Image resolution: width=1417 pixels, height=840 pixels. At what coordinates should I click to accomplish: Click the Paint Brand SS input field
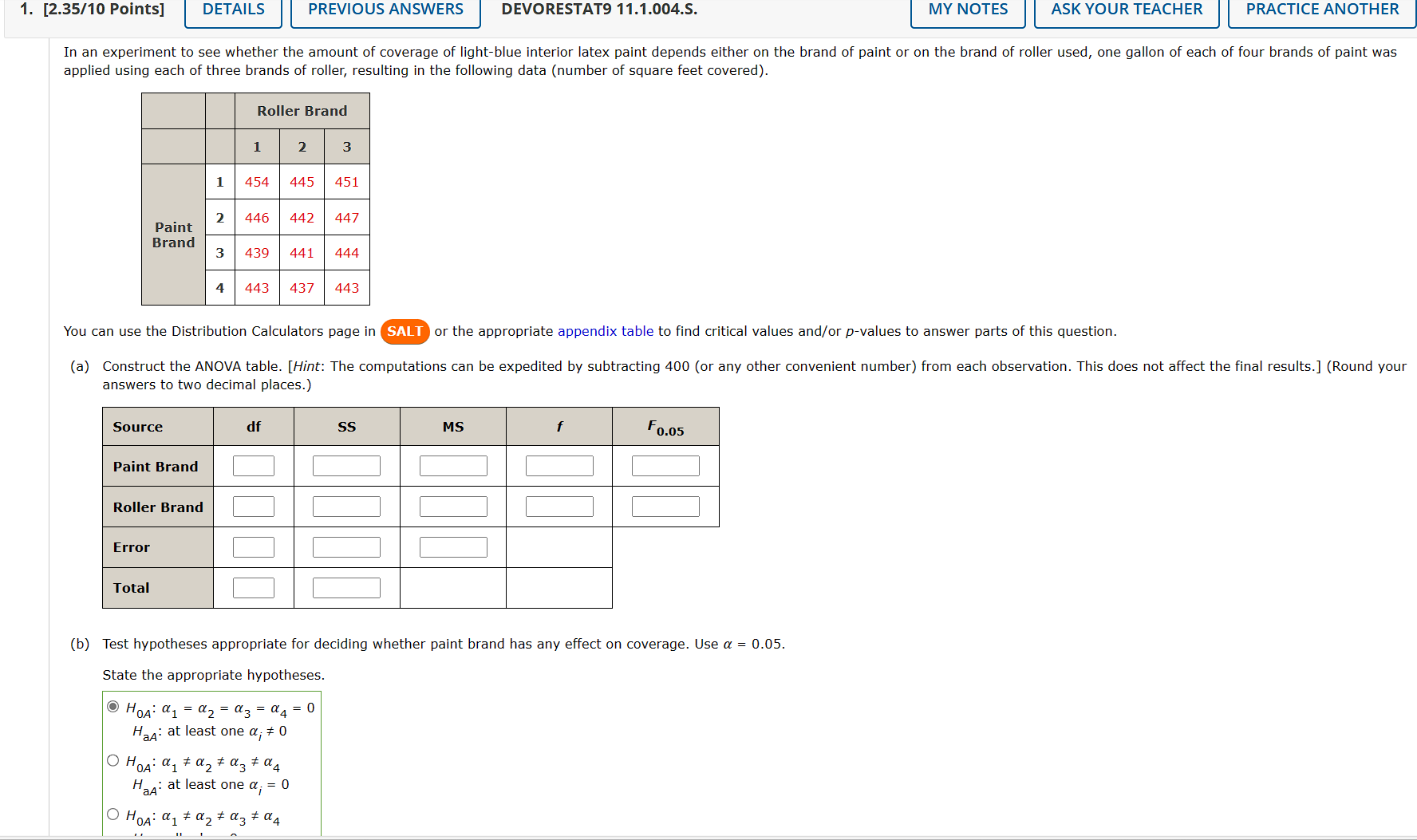[346, 465]
